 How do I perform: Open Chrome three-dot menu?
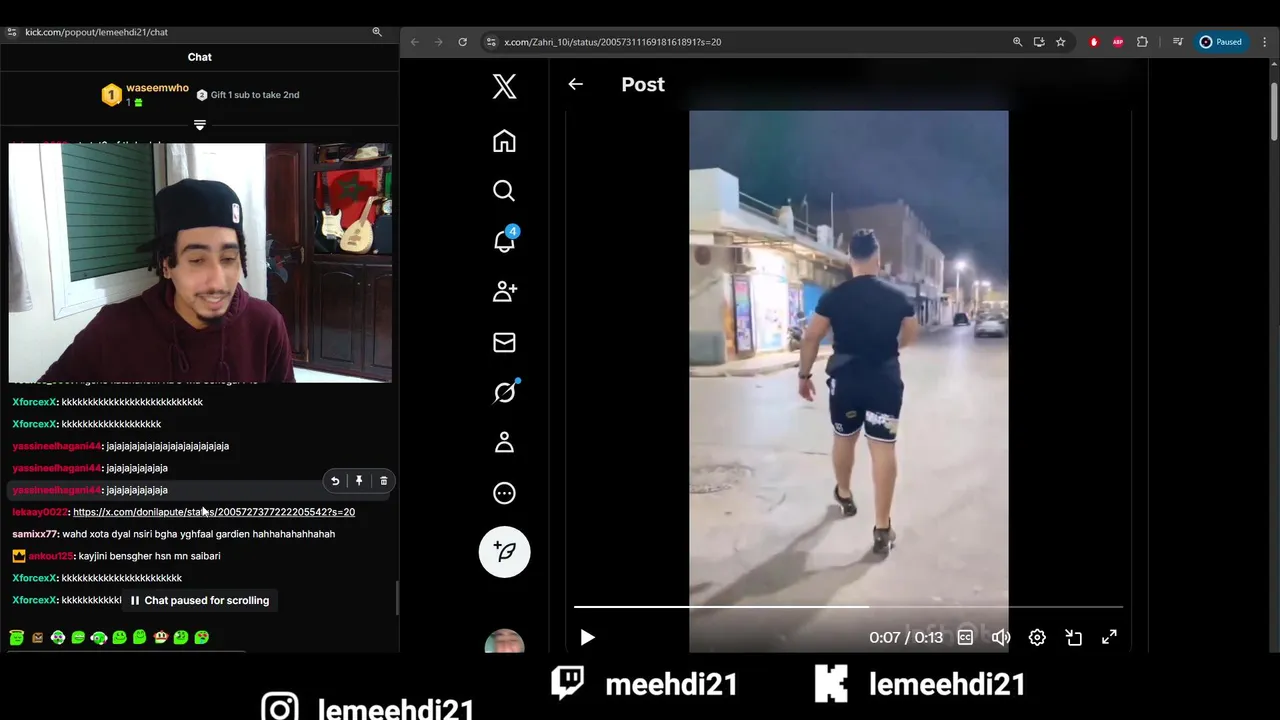[x=1264, y=42]
